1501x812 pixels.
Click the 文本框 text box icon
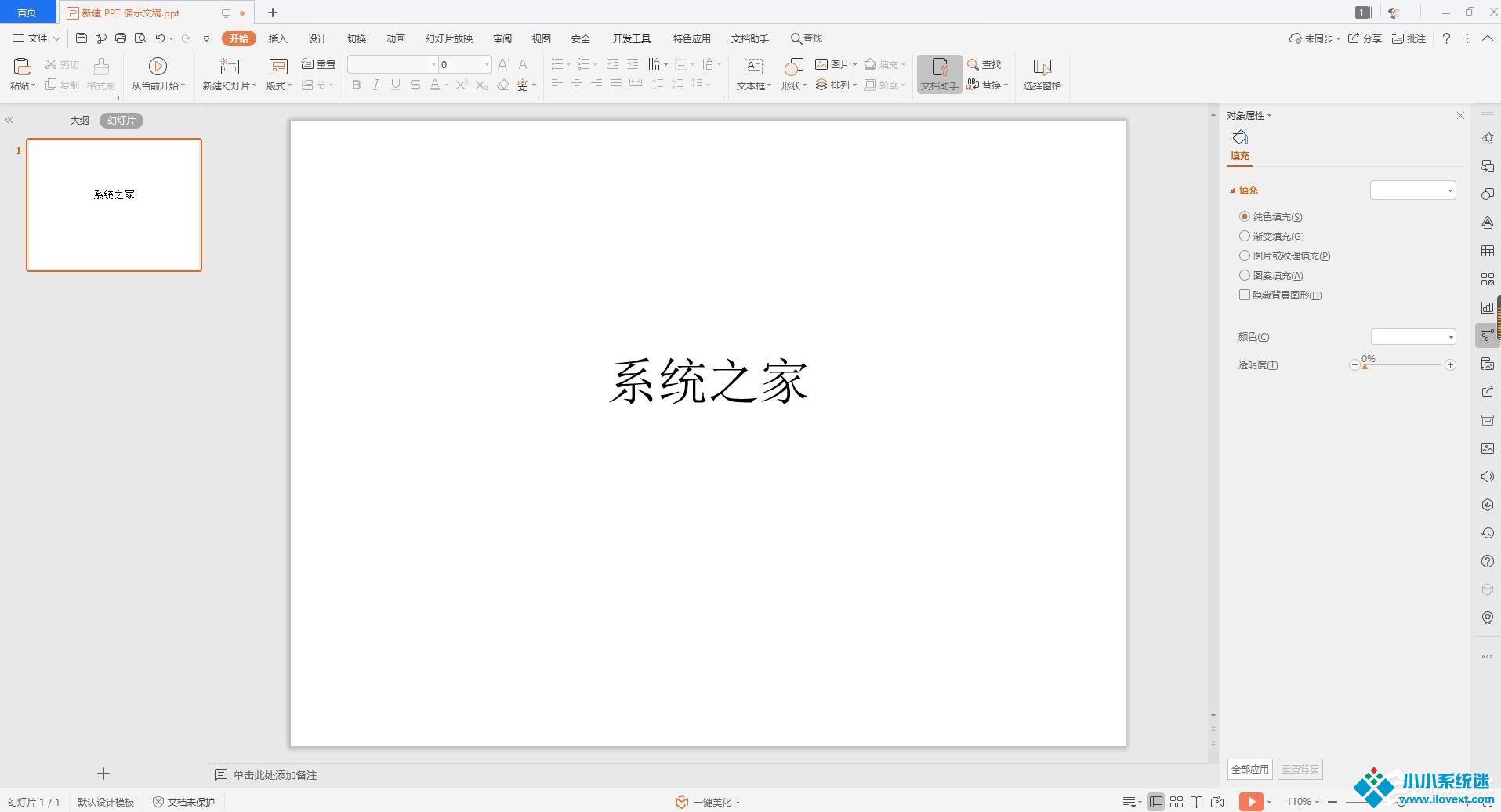(752, 67)
